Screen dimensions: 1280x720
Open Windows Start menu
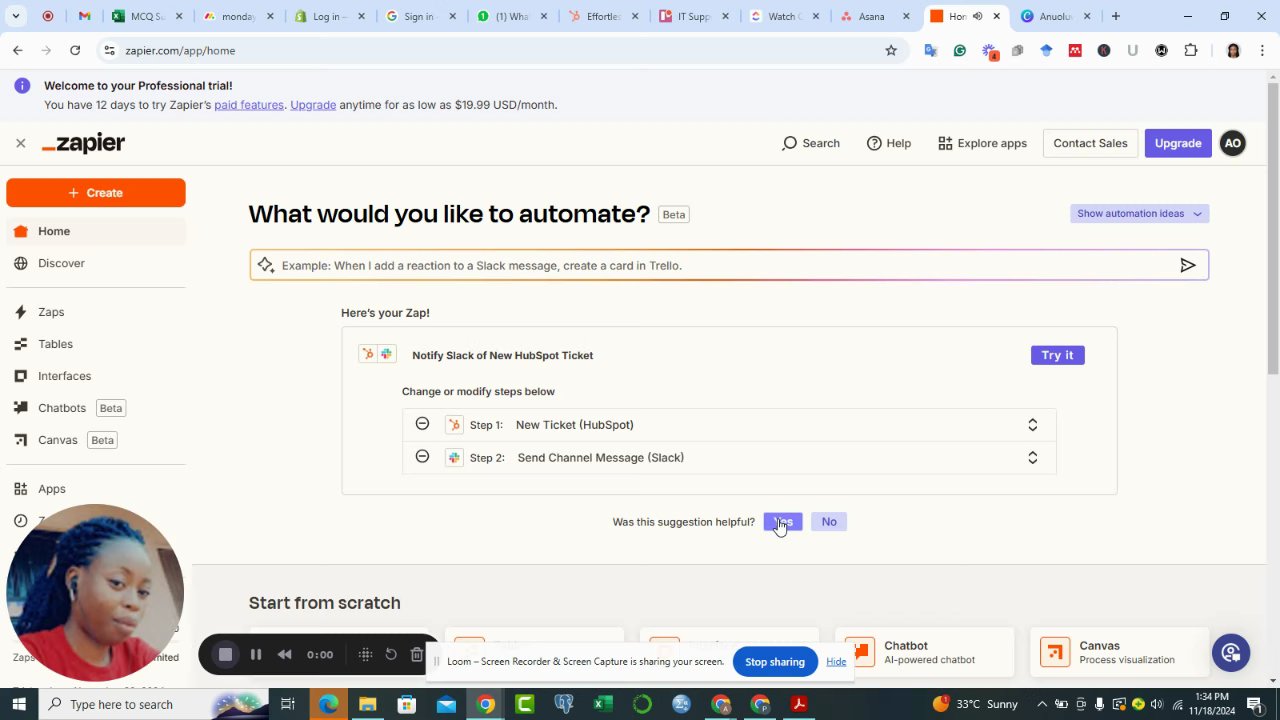click(18, 704)
